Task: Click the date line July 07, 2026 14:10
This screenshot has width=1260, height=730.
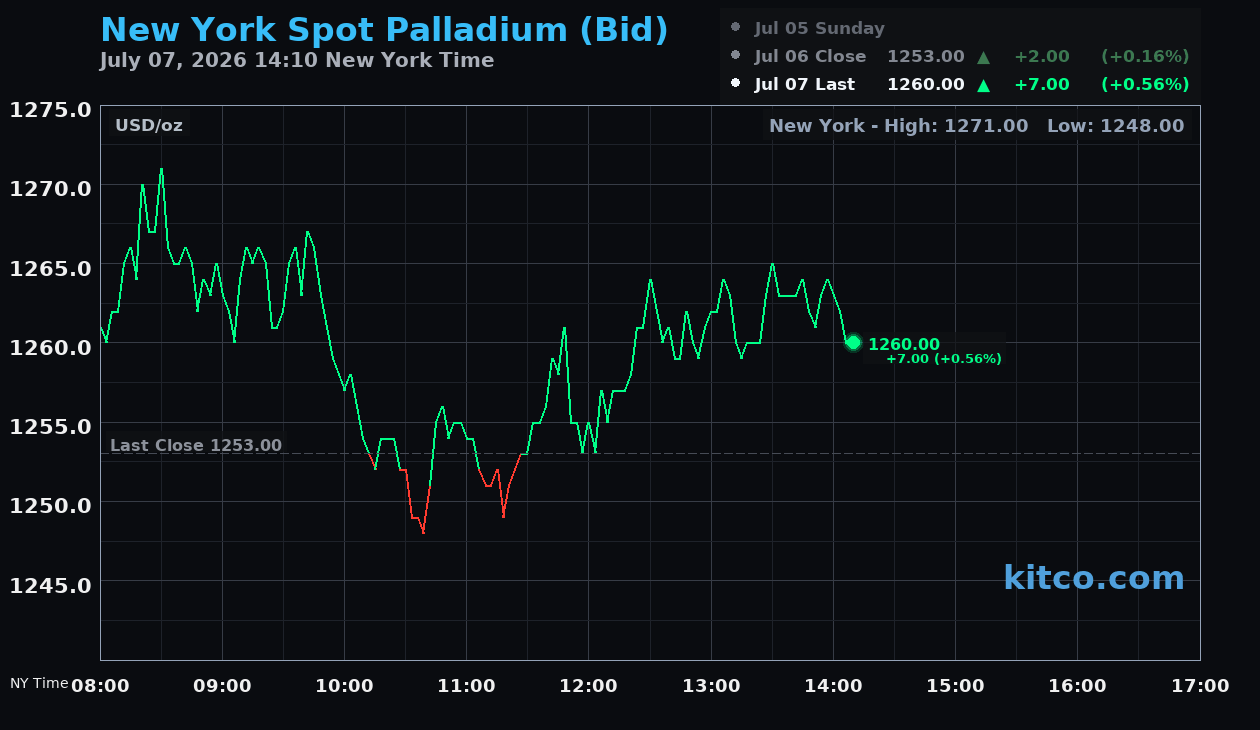Action: click(x=297, y=60)
